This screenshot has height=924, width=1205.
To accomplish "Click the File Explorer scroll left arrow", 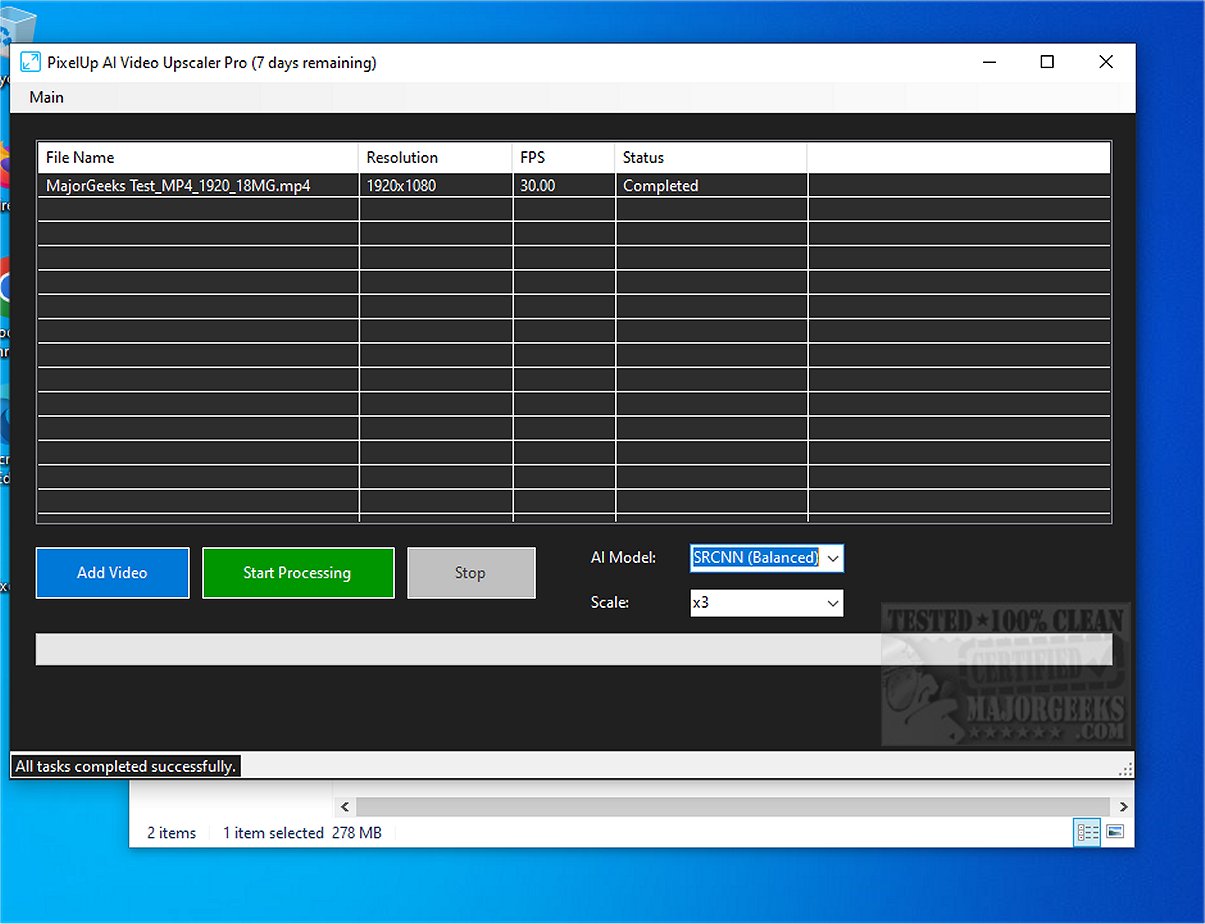I will [345, 806].
